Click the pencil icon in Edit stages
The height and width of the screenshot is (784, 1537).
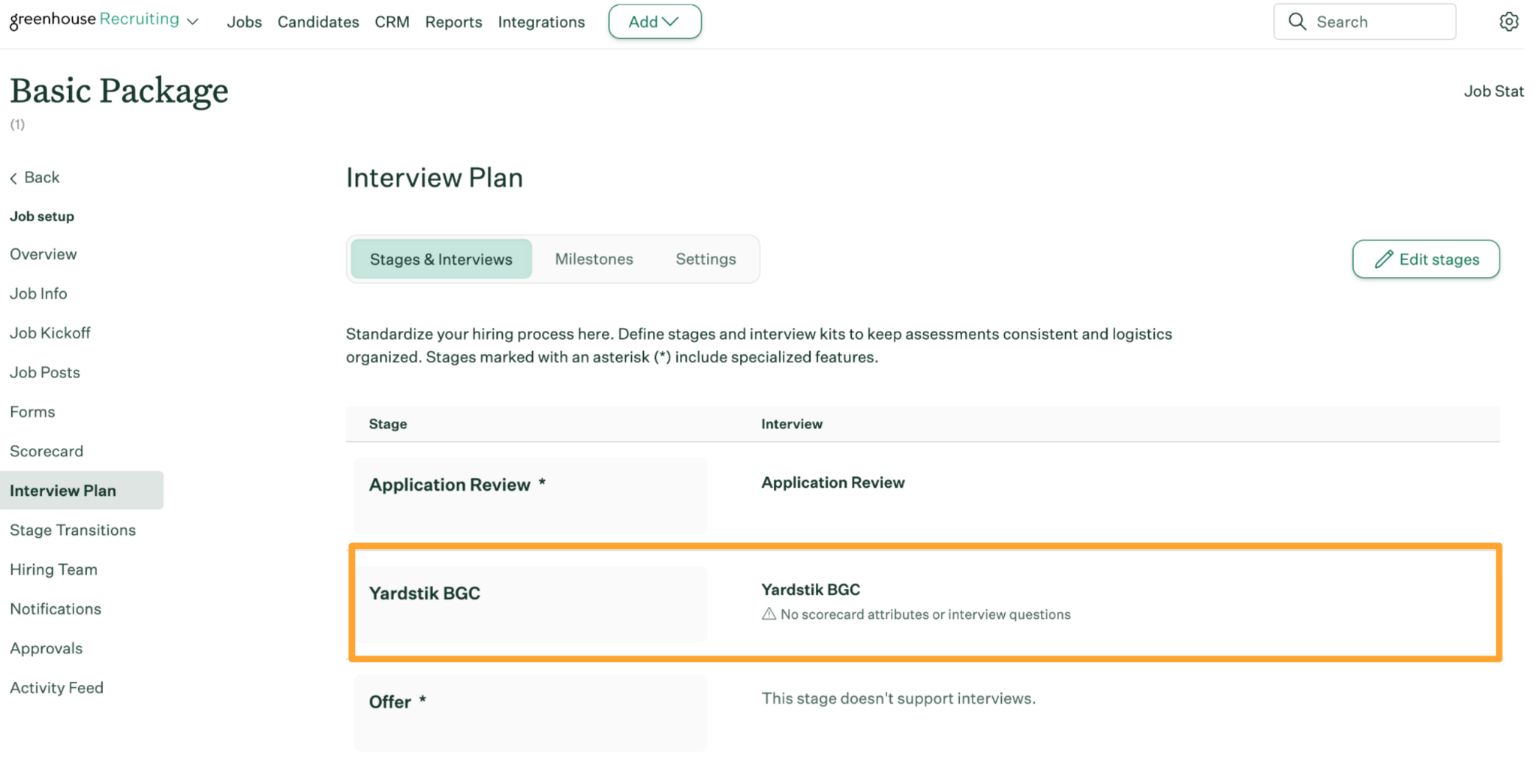pyautogui.click(x=1384, y=259)
